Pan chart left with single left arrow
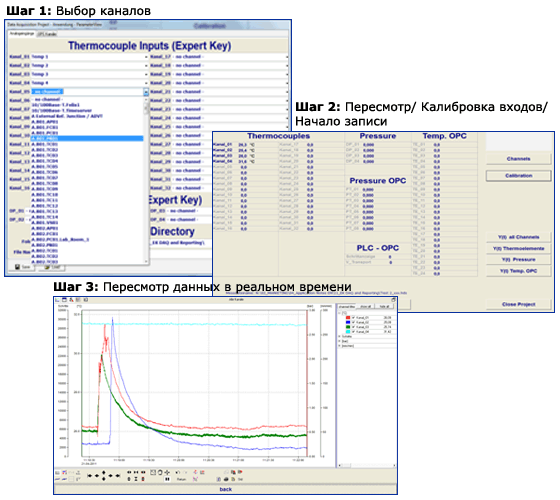560x500 pixels. (97, 476)
